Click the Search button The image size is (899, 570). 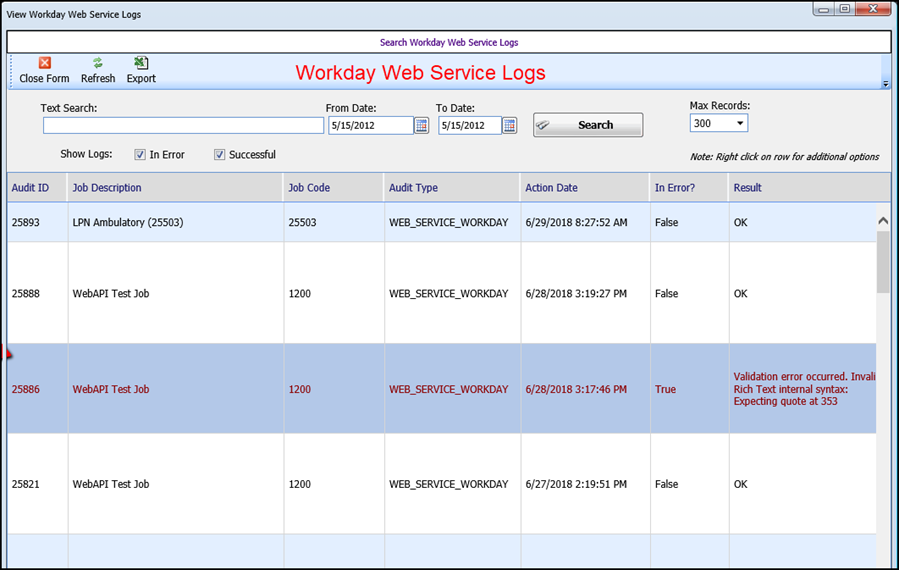tap(588, 125)
